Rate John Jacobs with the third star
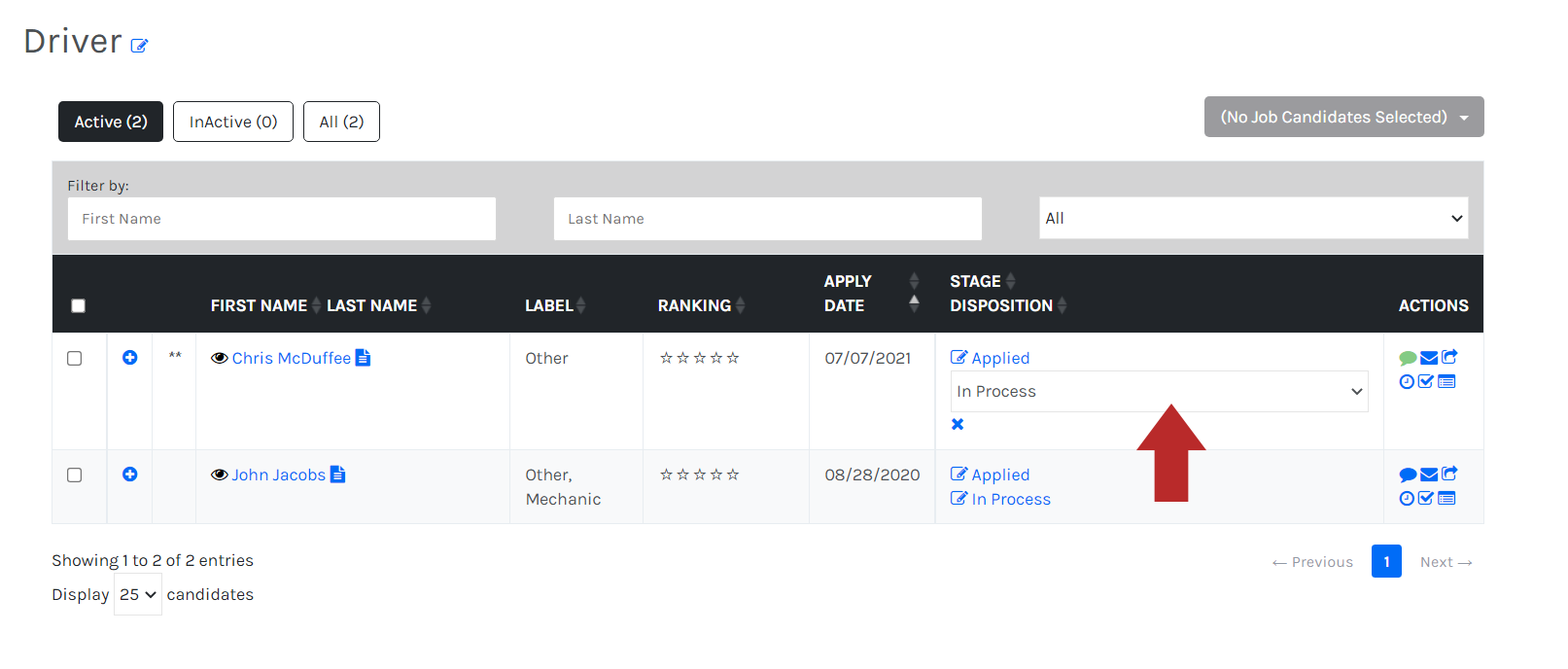The image size is (1568, 669). tap(700, 475)
